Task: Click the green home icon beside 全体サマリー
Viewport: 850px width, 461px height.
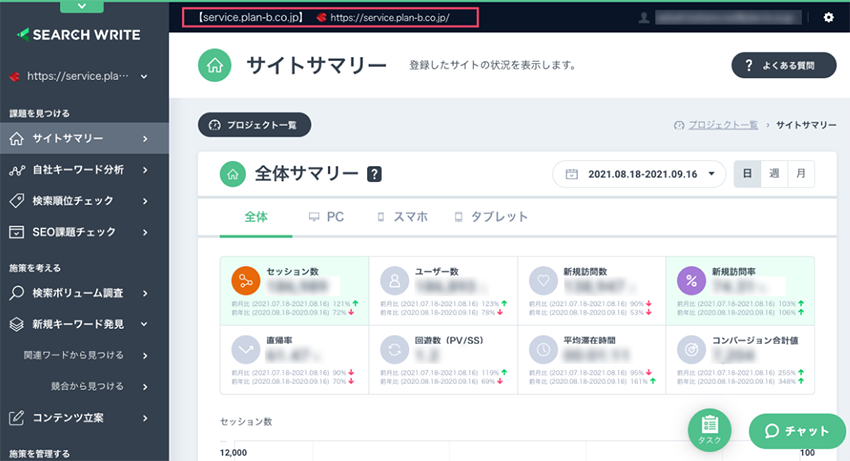Action: (233, 174)
